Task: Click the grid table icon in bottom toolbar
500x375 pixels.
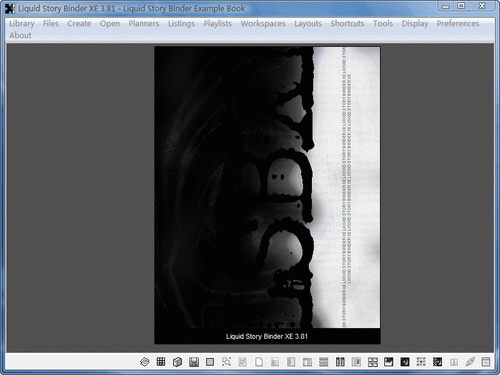Action: pos(161,362)
